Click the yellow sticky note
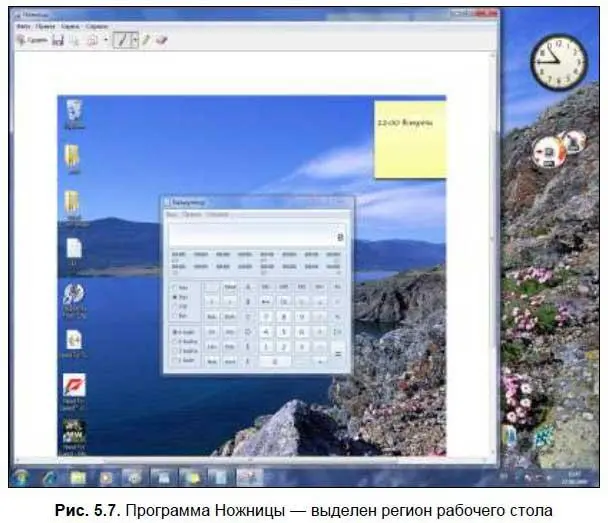 pyautogui.click(x=409, y=138)
